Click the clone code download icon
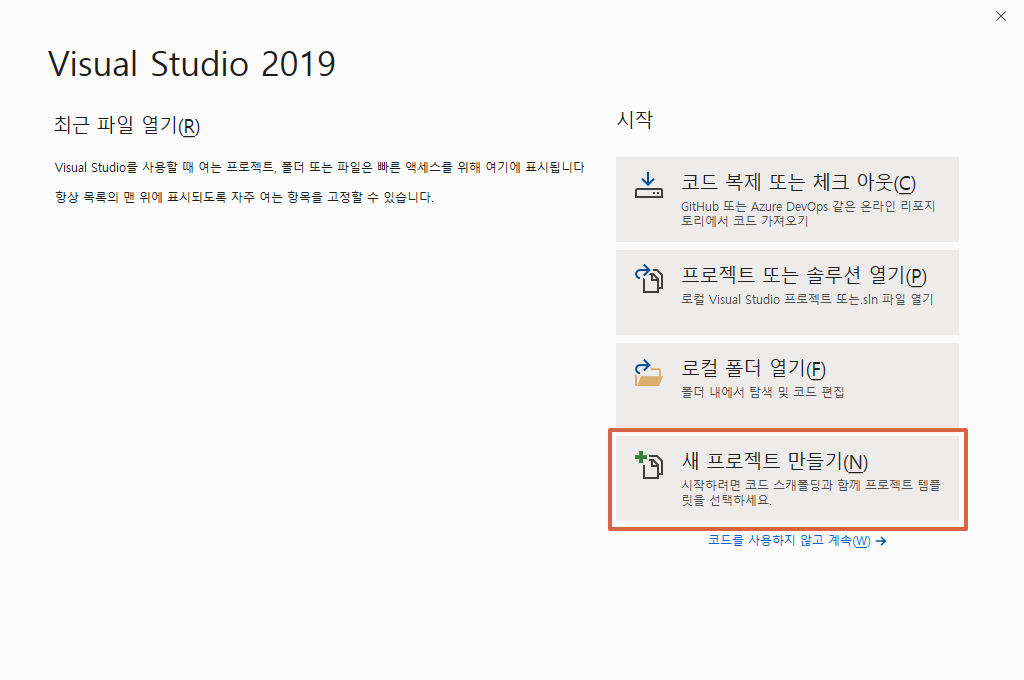 tap(648, 185)
